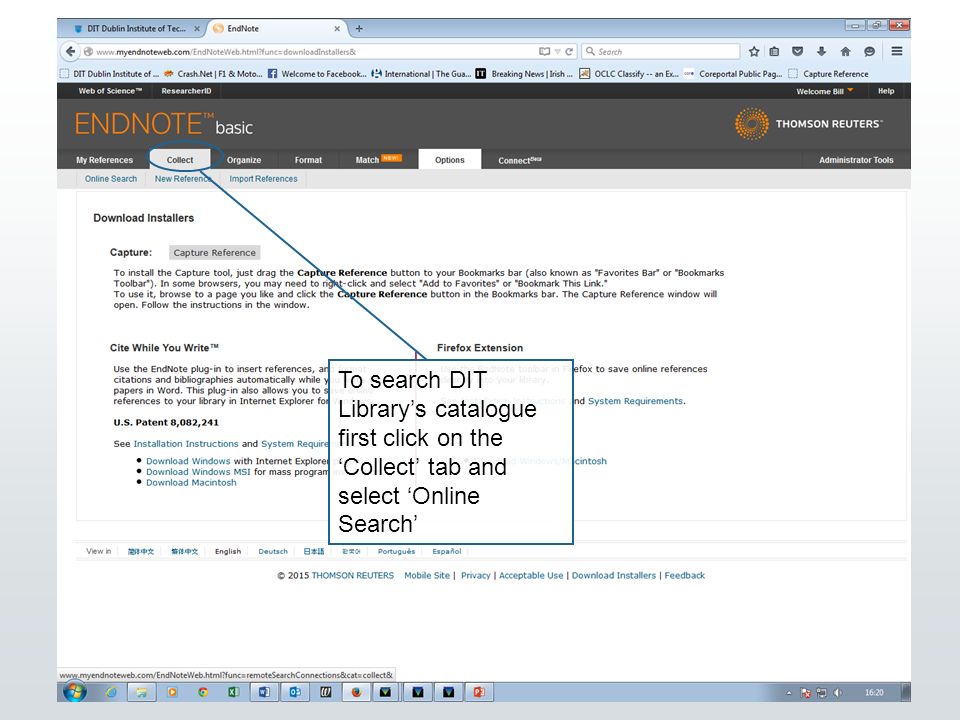
Task: Open Firefox Hello chat icon
Action: [x=869, y=51]
